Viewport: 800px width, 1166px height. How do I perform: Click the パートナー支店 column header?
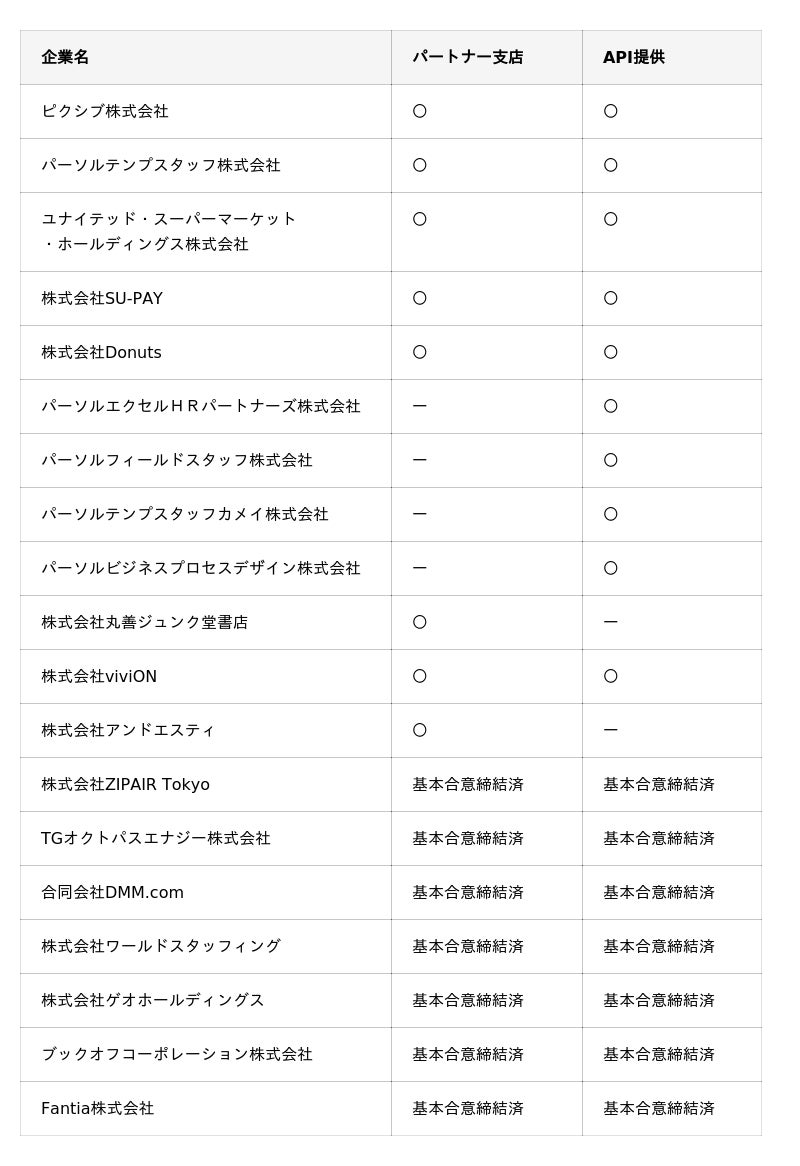point(467,57)
